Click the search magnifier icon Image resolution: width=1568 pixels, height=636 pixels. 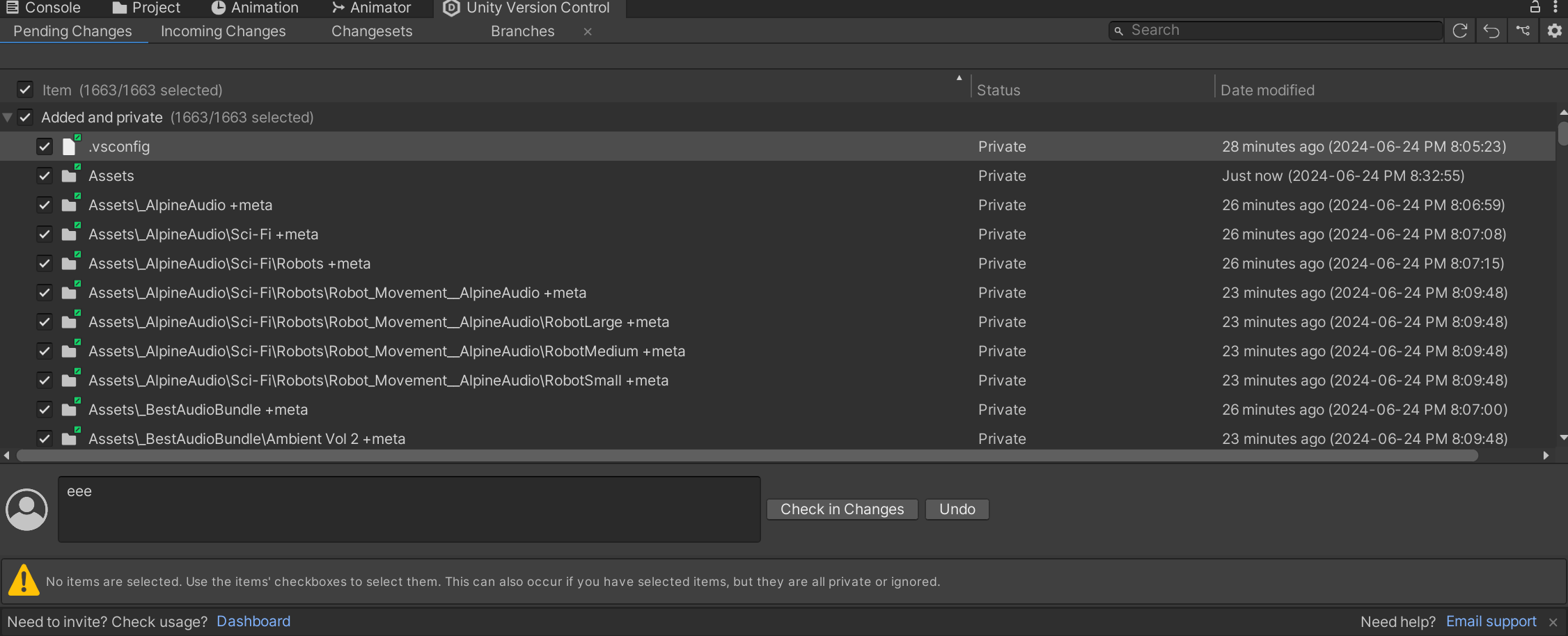click(1120, 30)
